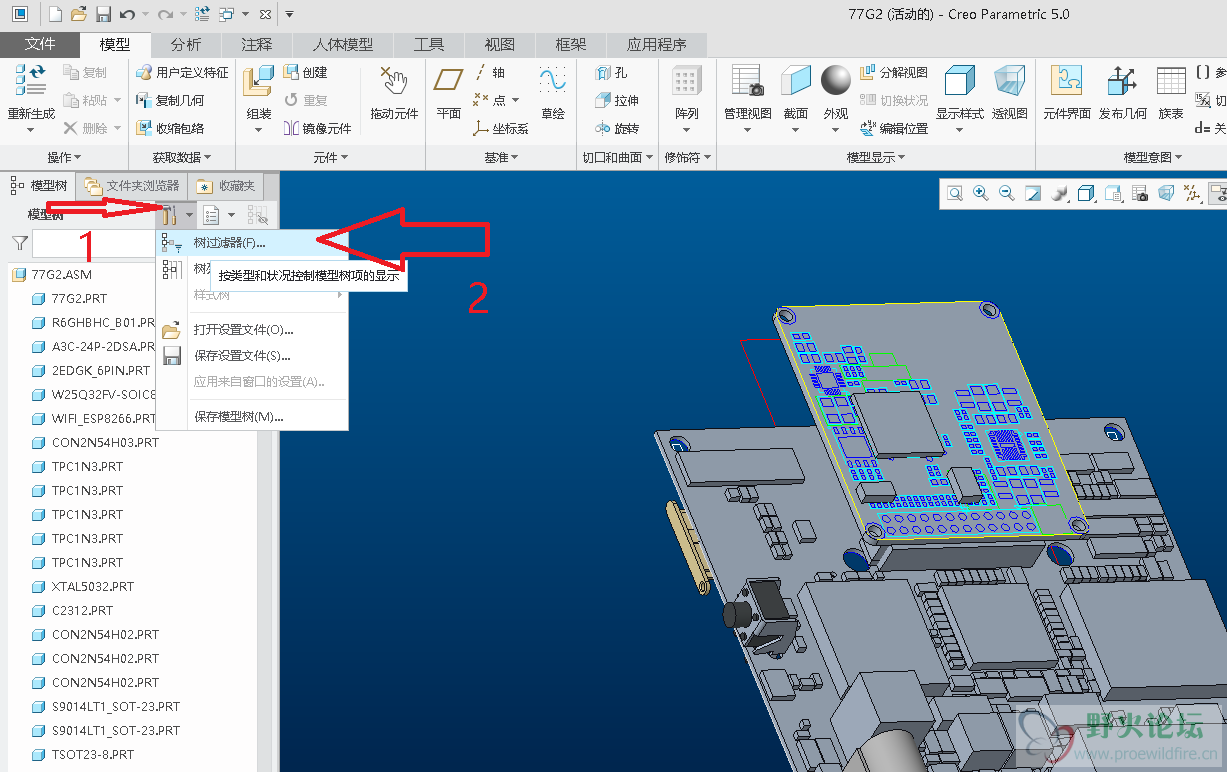Expand the 获取数据 (Get Data) group dropdown

pos(181,157)
